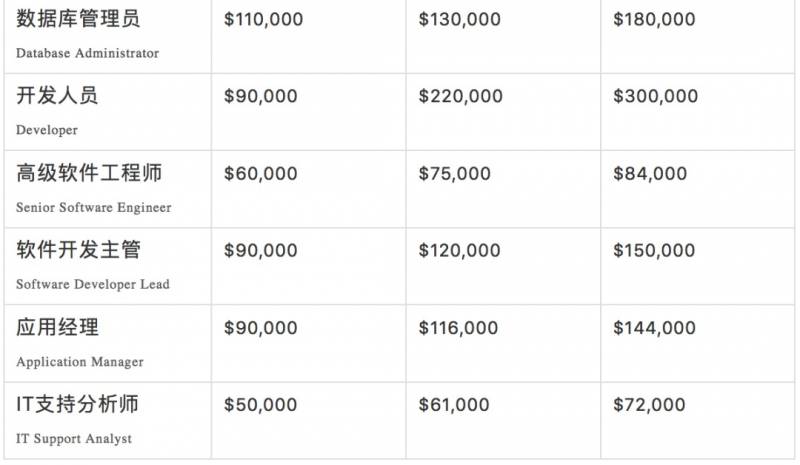Select the $84,000 salary value

click(650, 174)
